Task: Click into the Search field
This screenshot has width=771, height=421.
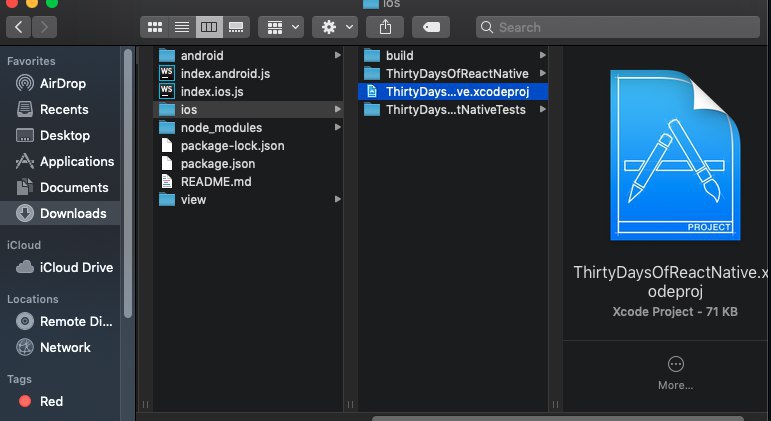Action: tap(618, 27)
